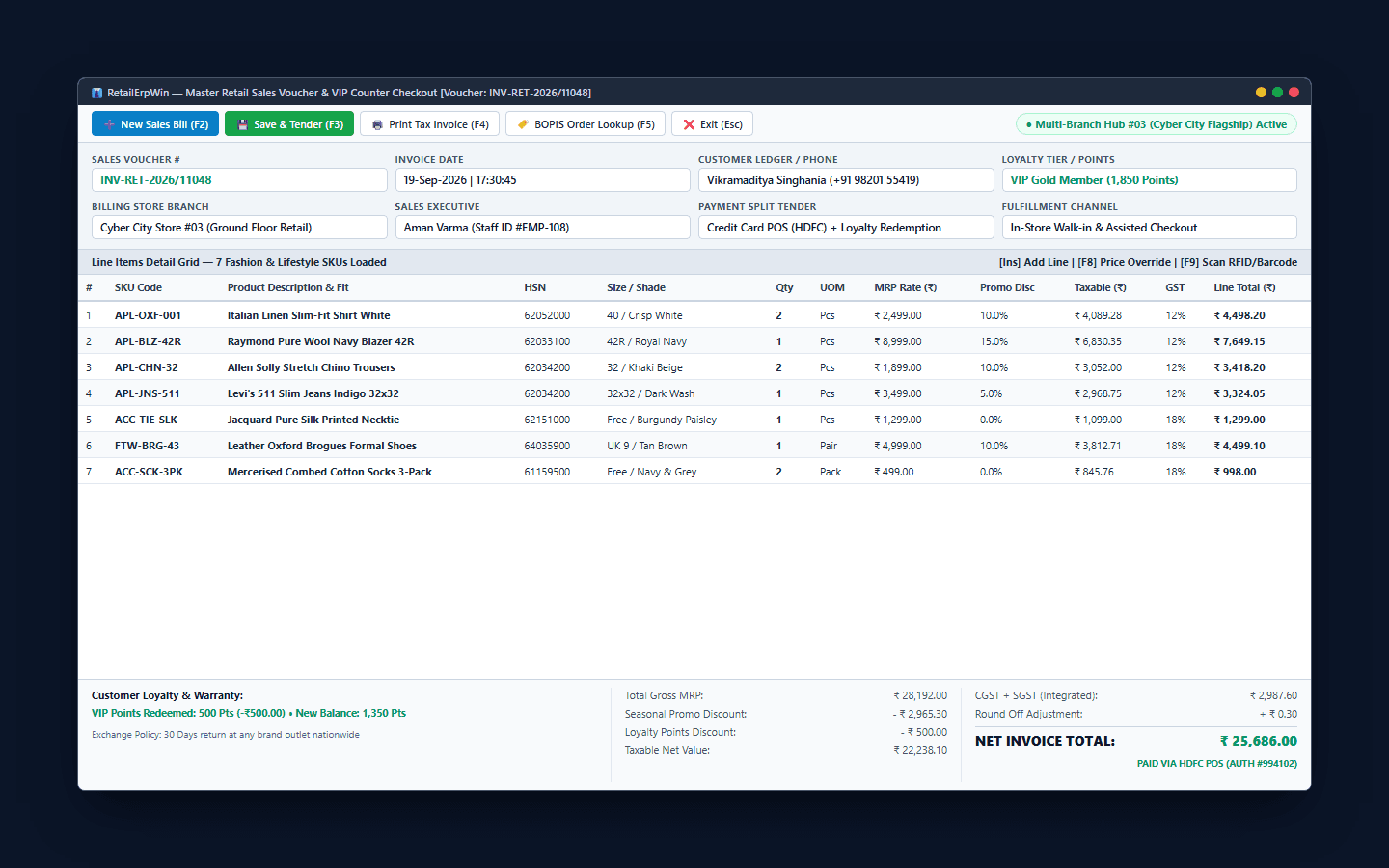The image size is (1389, 868).
Task: Click the Customer Ledger Vikramaditya Singhania field
Action: [x=846, y=180]
